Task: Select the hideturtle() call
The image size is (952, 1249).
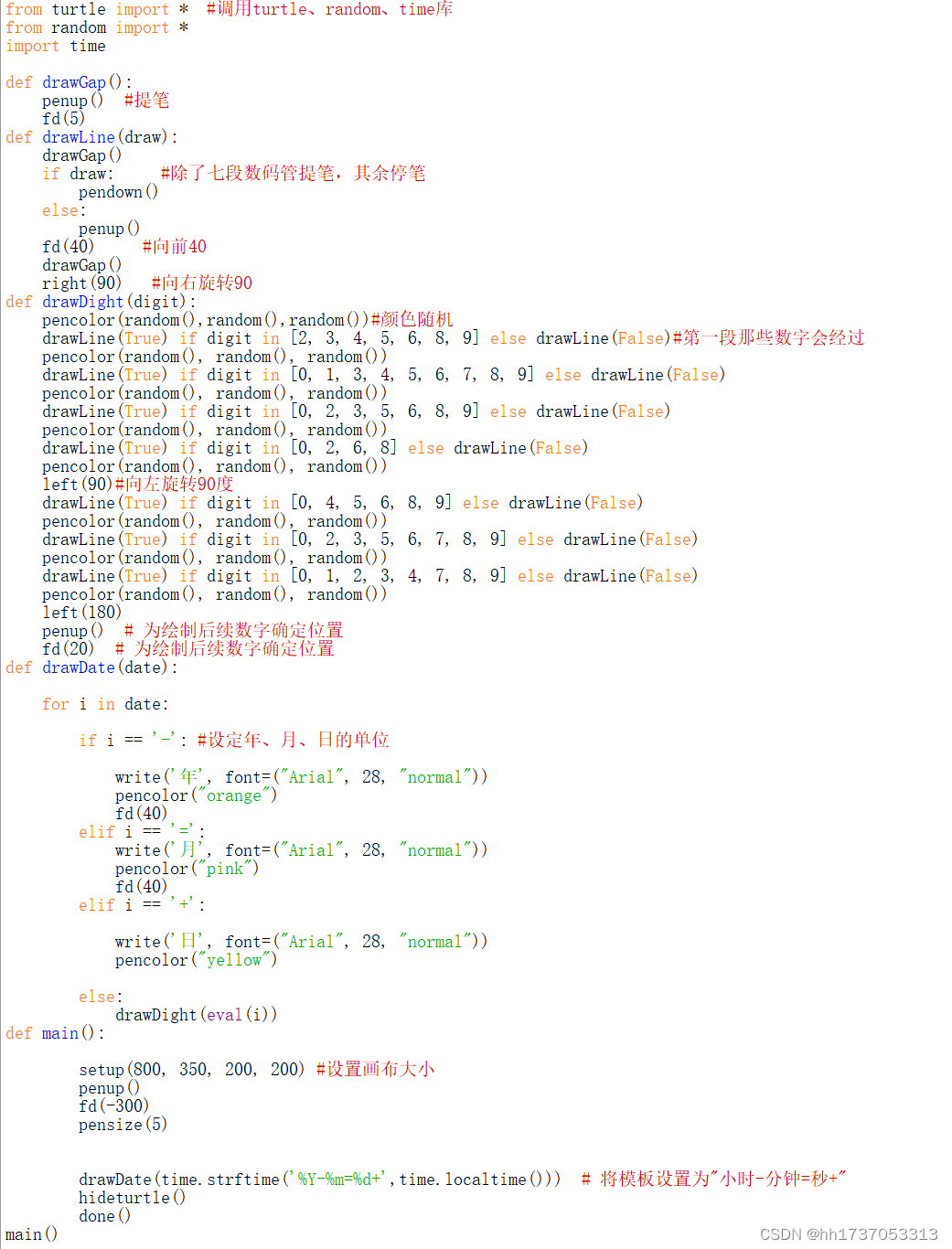Action: [133, 1197]
